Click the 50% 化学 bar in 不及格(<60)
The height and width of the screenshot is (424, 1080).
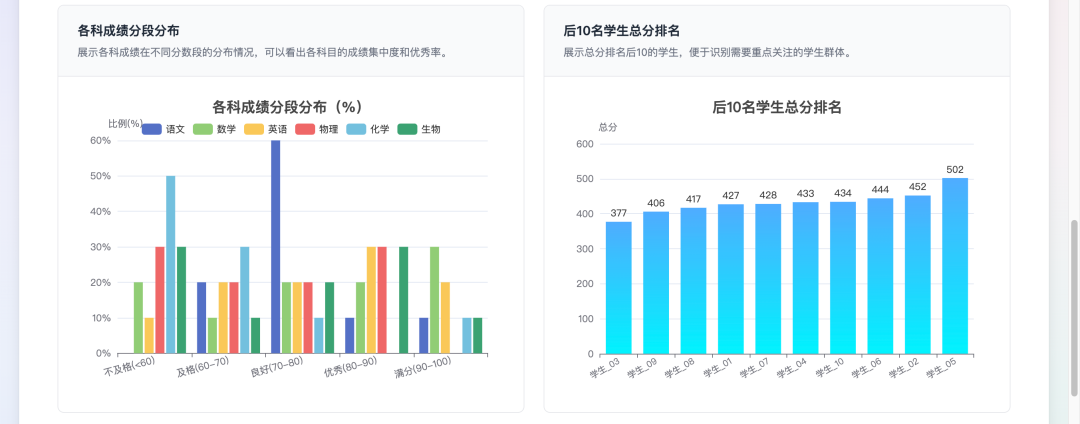[x=170, y=265]
